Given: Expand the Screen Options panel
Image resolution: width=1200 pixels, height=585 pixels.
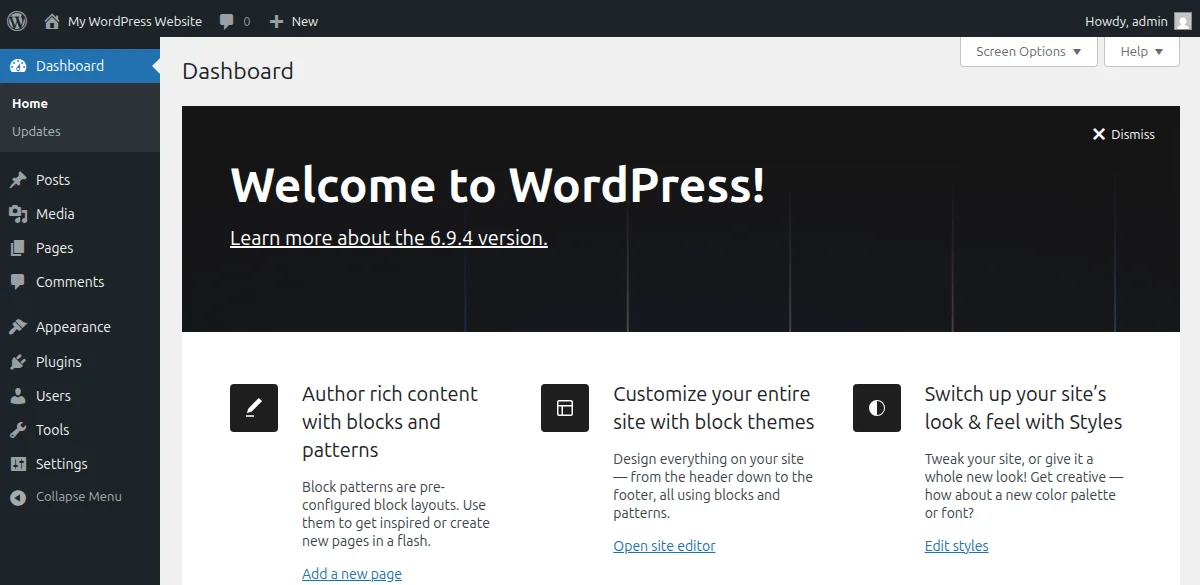Looking at the screenshot, I should pyautogui.click(x=1028, y=52).
